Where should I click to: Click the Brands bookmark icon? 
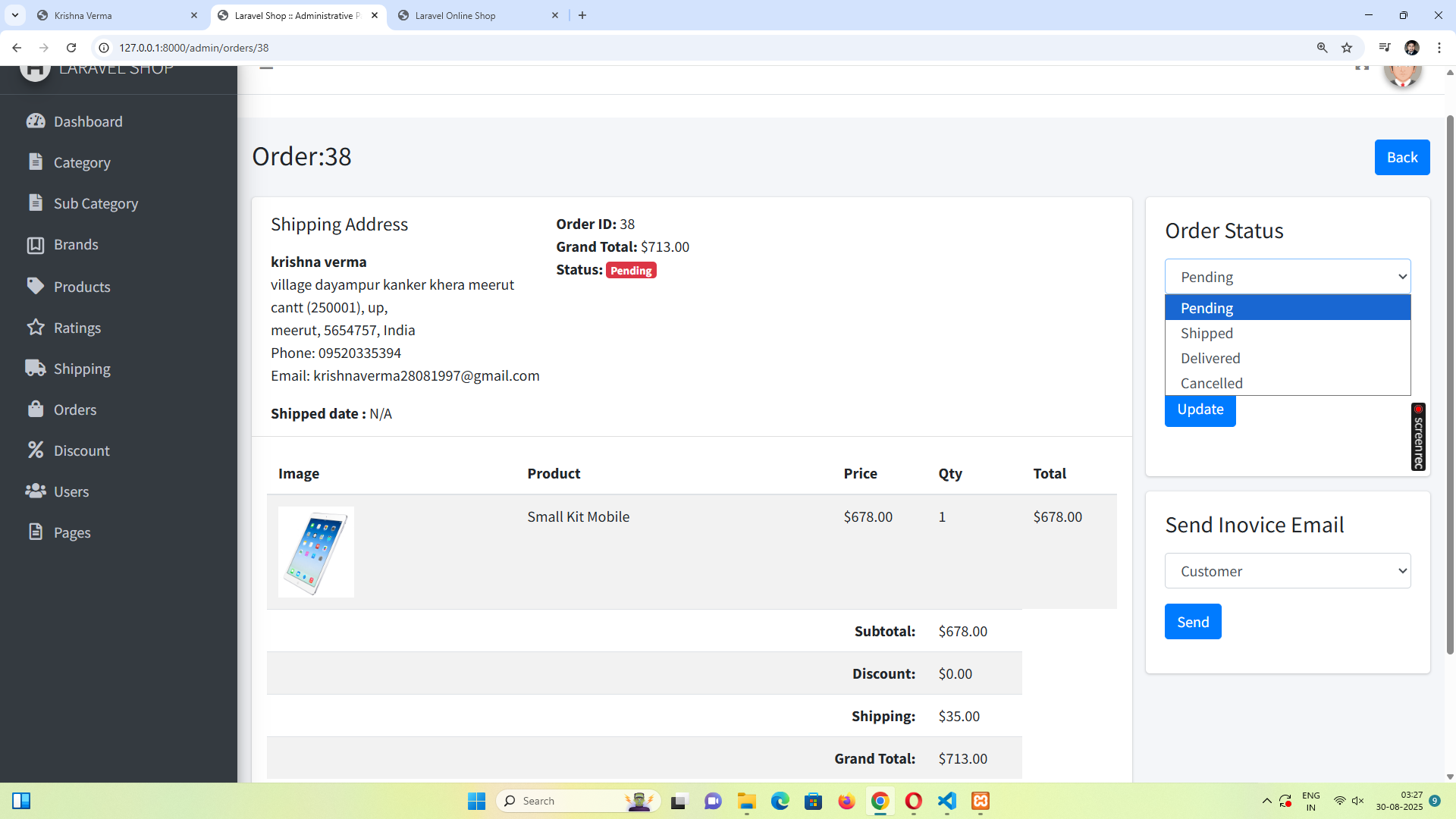pos(36,244)
